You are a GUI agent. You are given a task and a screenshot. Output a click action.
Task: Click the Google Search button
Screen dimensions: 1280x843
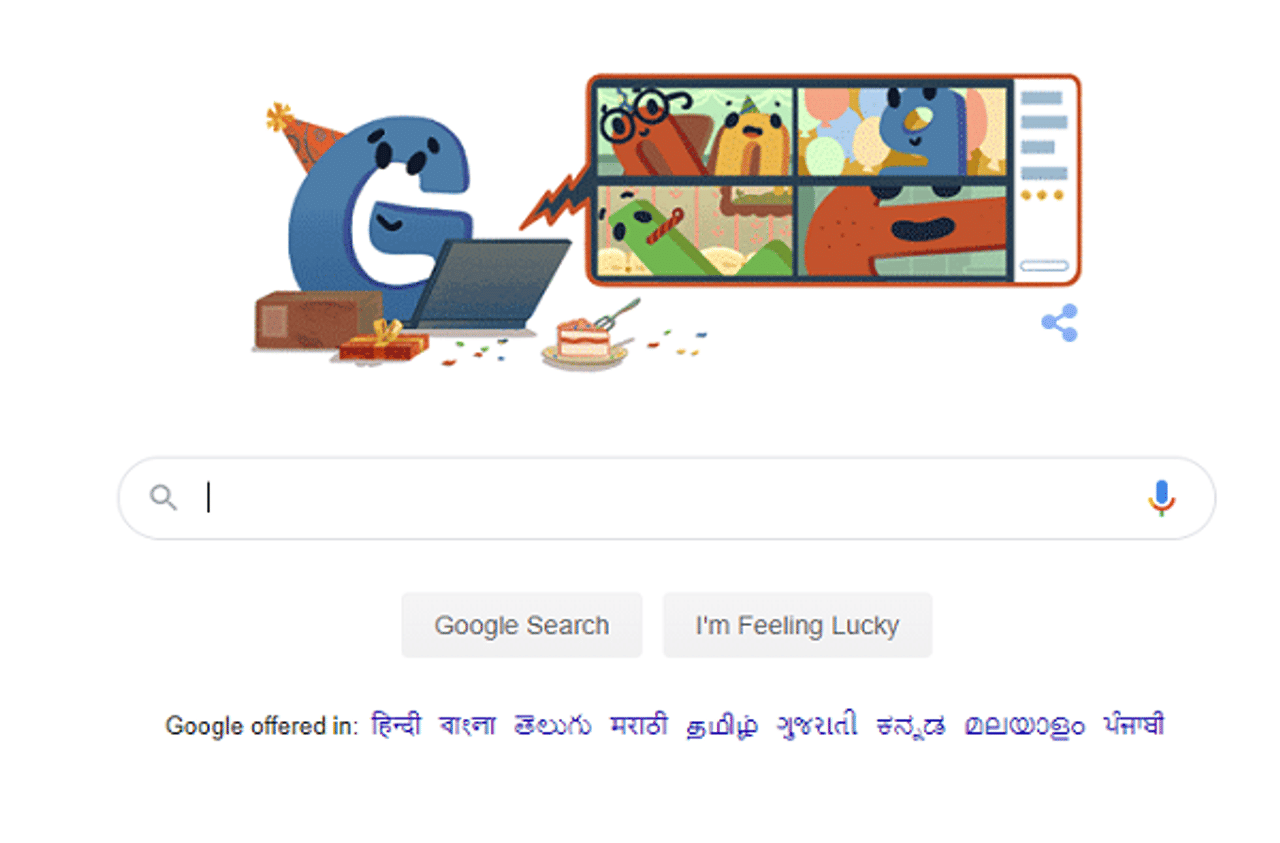521,625
